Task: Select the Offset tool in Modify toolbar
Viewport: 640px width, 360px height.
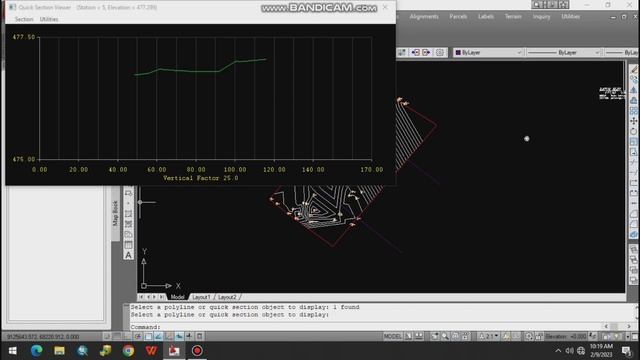Action: click(633, 100)
